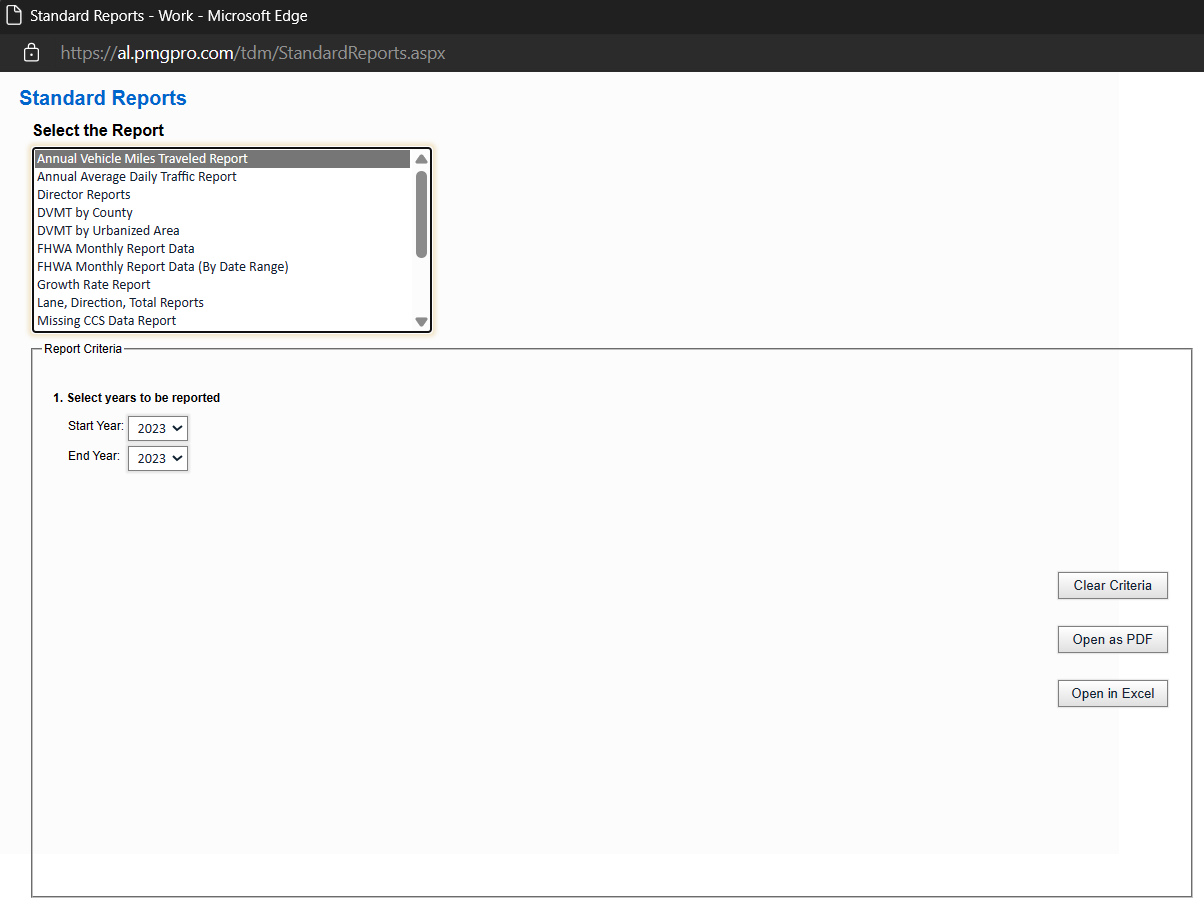
Task: Select Annual Vehicle Miles Traveled Report
Action: (x=222, y=159)
